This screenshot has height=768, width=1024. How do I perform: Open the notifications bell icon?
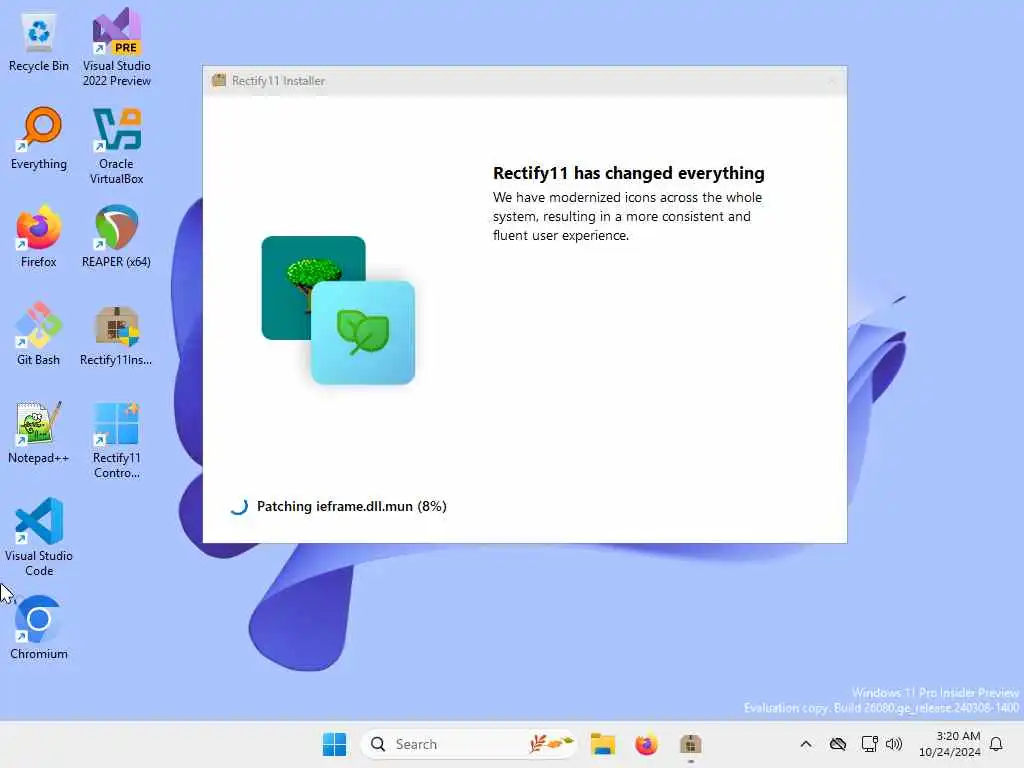pos(996,744)
